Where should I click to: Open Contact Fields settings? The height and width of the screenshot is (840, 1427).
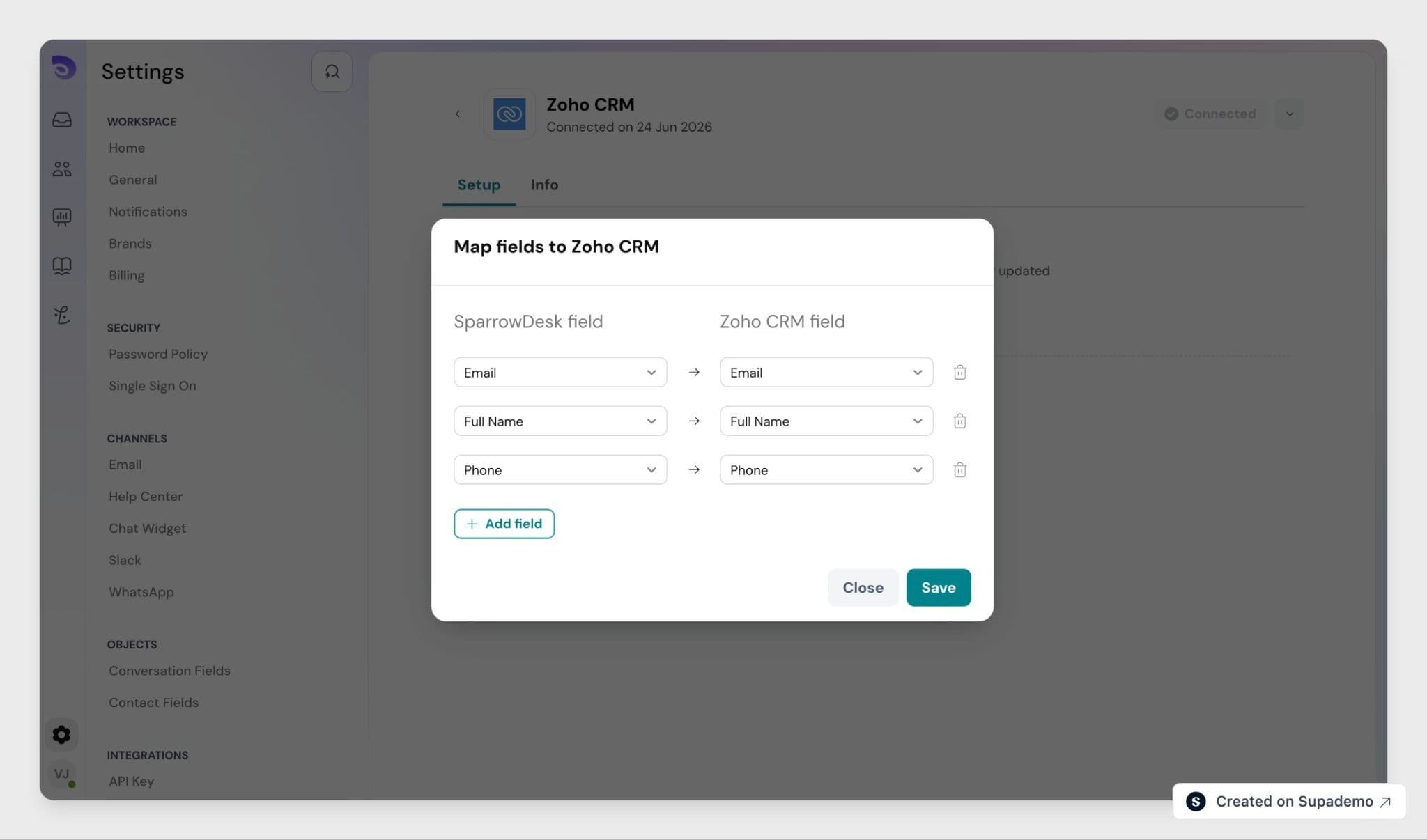coord(154,703)
